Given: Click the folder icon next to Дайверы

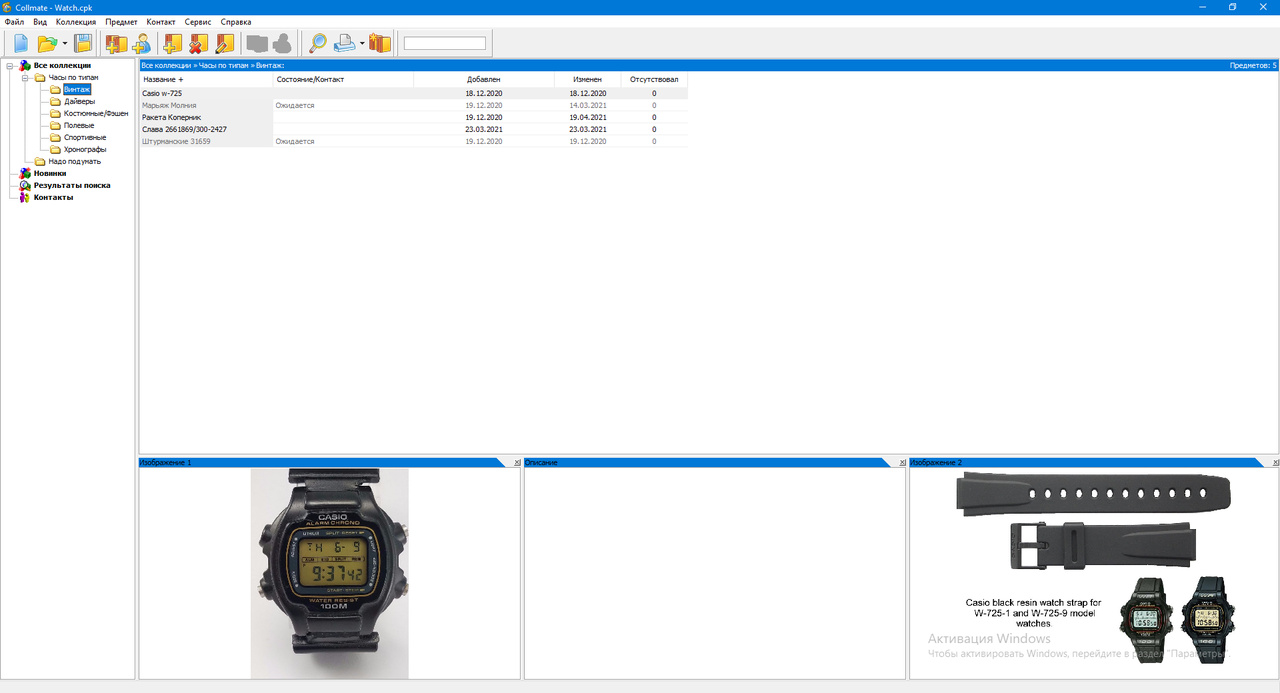Looking at the screenshot, I should click(x=55, y=102).
